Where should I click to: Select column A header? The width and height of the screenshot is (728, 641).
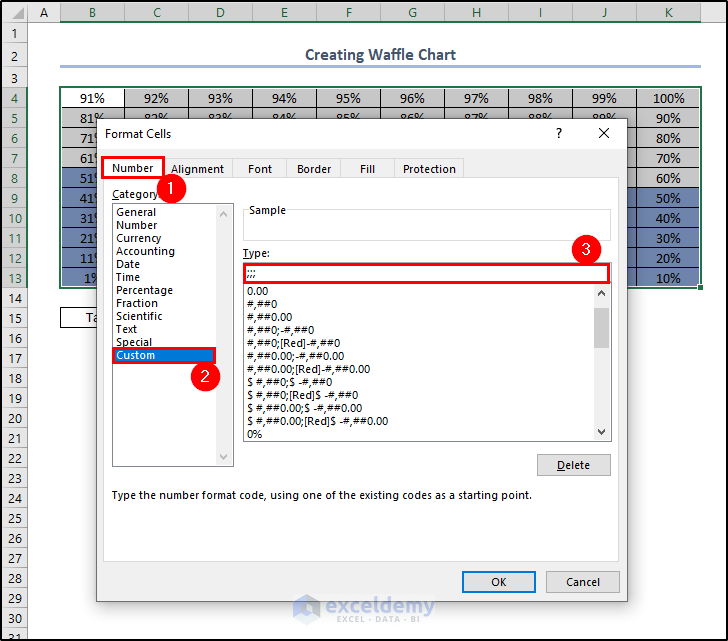[44, 13]
